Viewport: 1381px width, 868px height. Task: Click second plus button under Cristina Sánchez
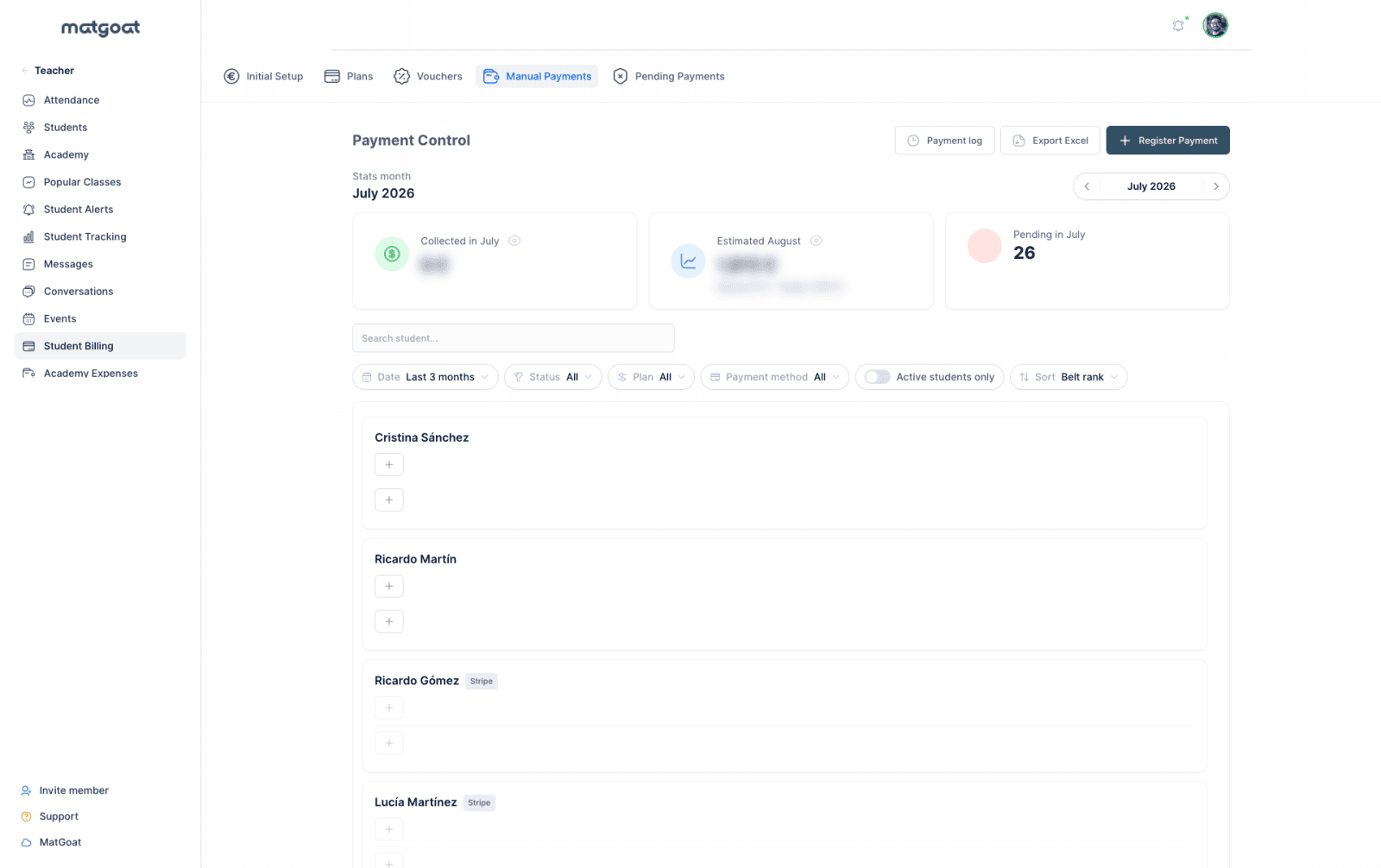coord(389,500)
